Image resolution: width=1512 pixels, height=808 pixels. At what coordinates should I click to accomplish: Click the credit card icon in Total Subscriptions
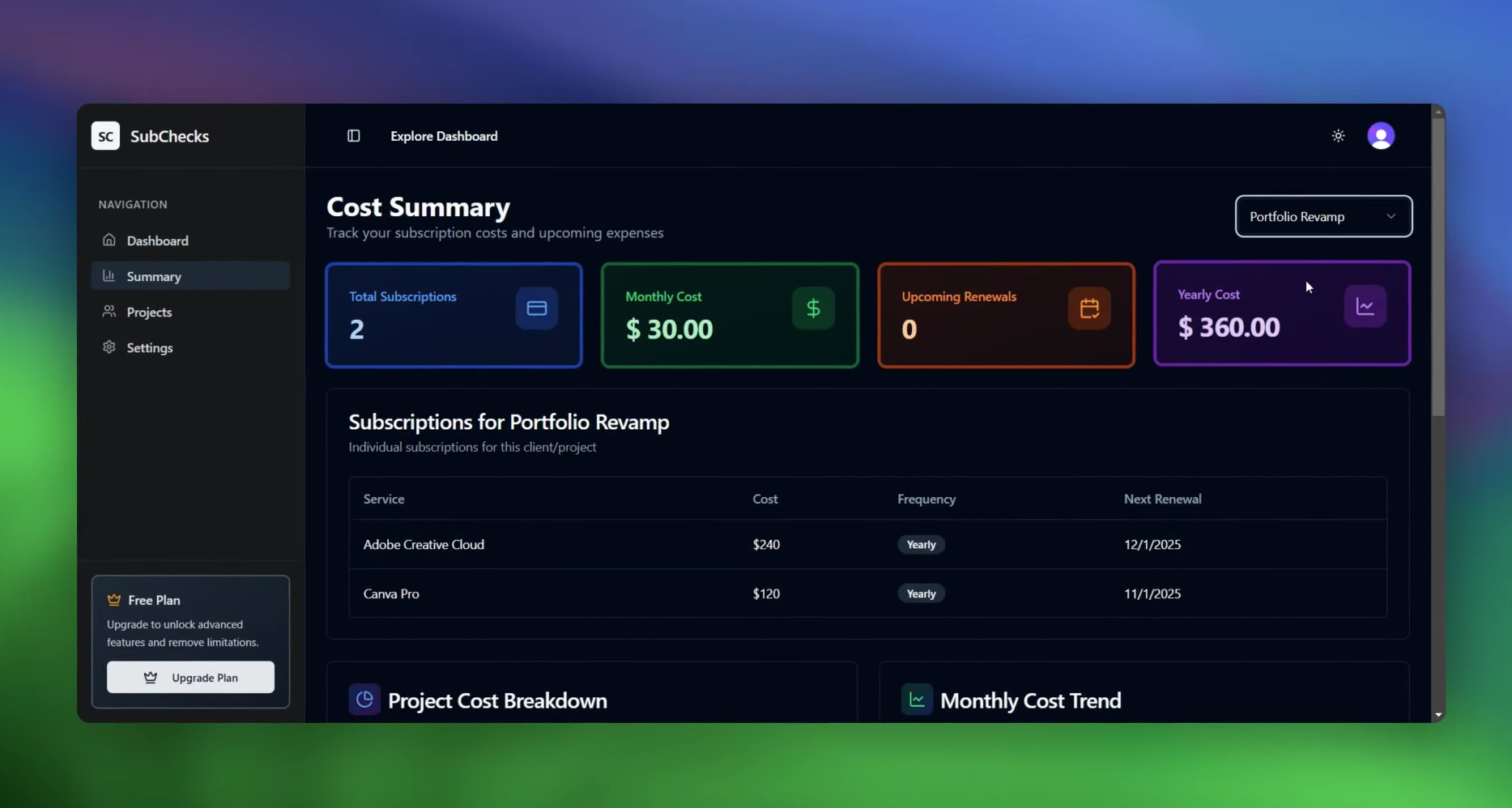(x=537, y=308)
